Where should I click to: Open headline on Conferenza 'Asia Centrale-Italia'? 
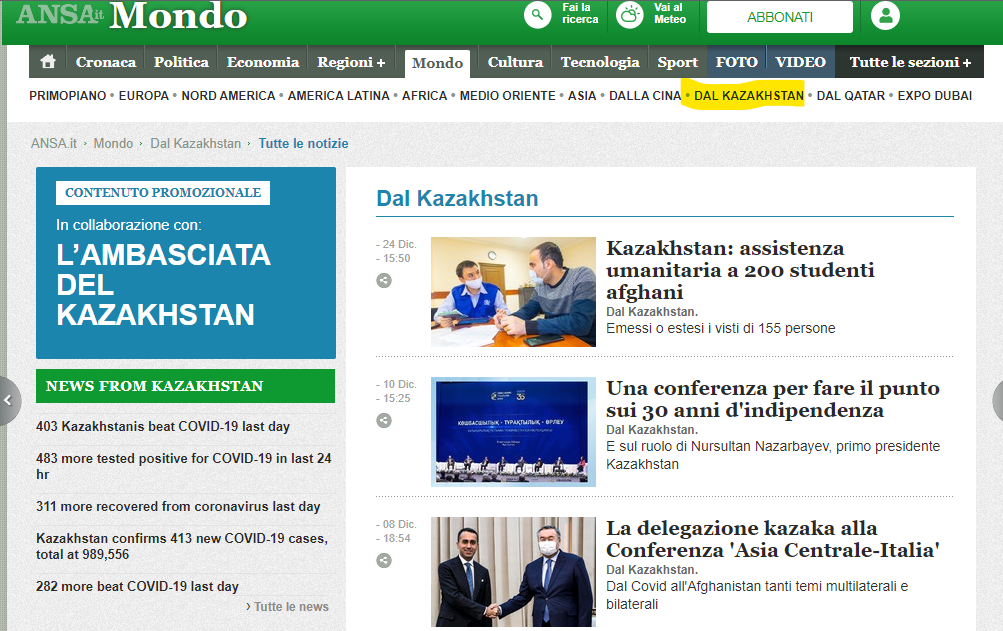click(773, 539)
